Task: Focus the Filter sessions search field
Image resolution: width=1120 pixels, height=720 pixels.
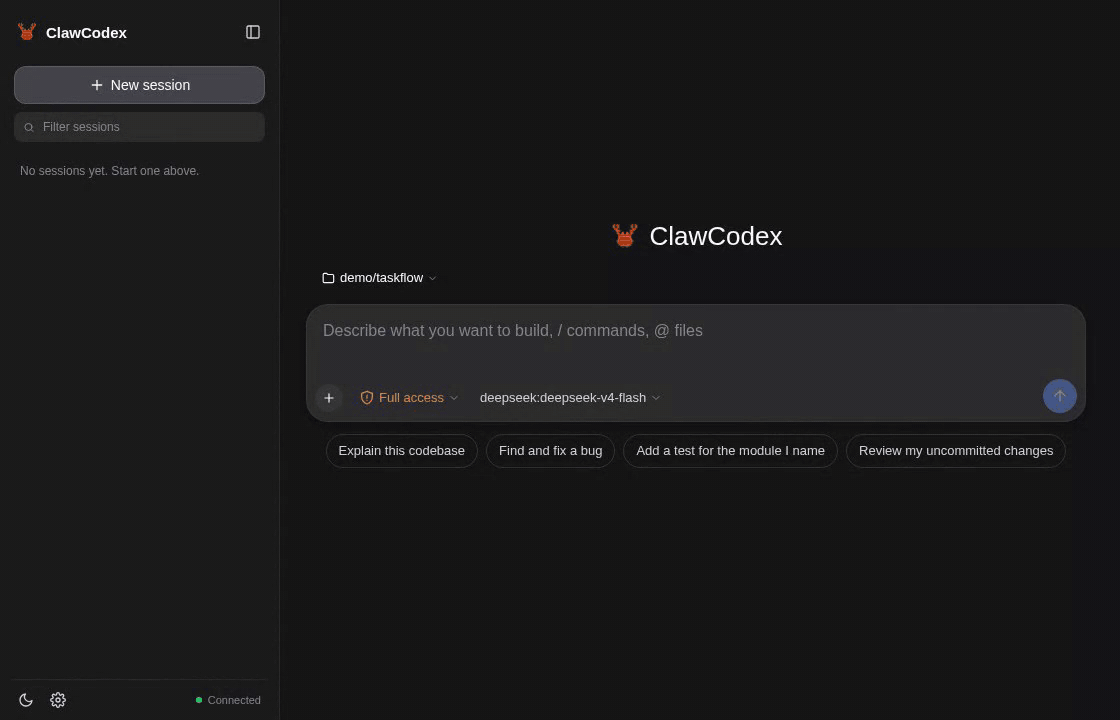Action: pyautogui.click(x=139, y=127)
